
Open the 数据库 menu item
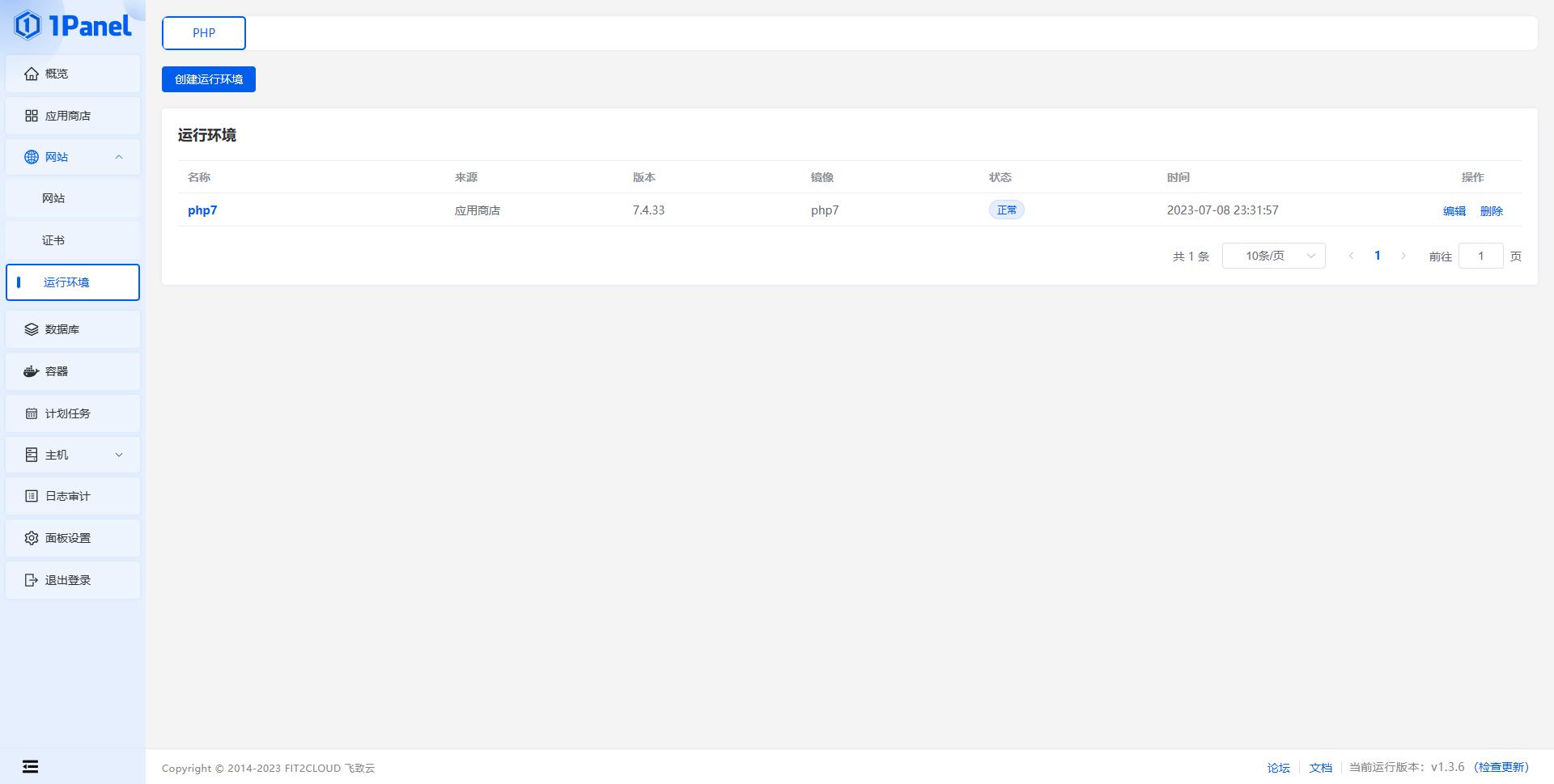[x=73, y=329]
